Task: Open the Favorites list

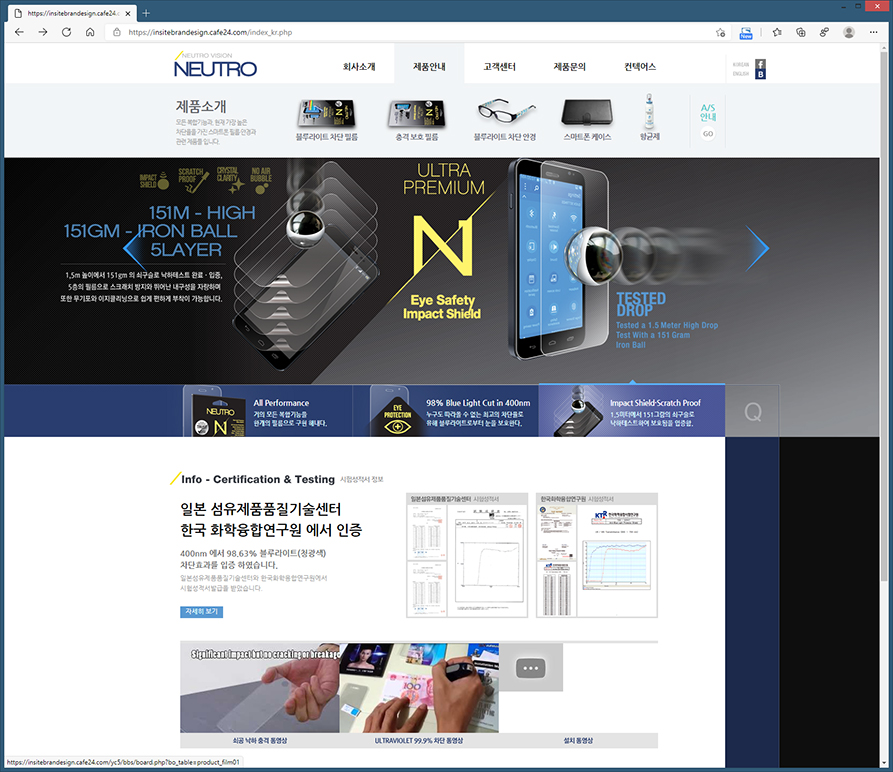Action: [x=777, y=32]
